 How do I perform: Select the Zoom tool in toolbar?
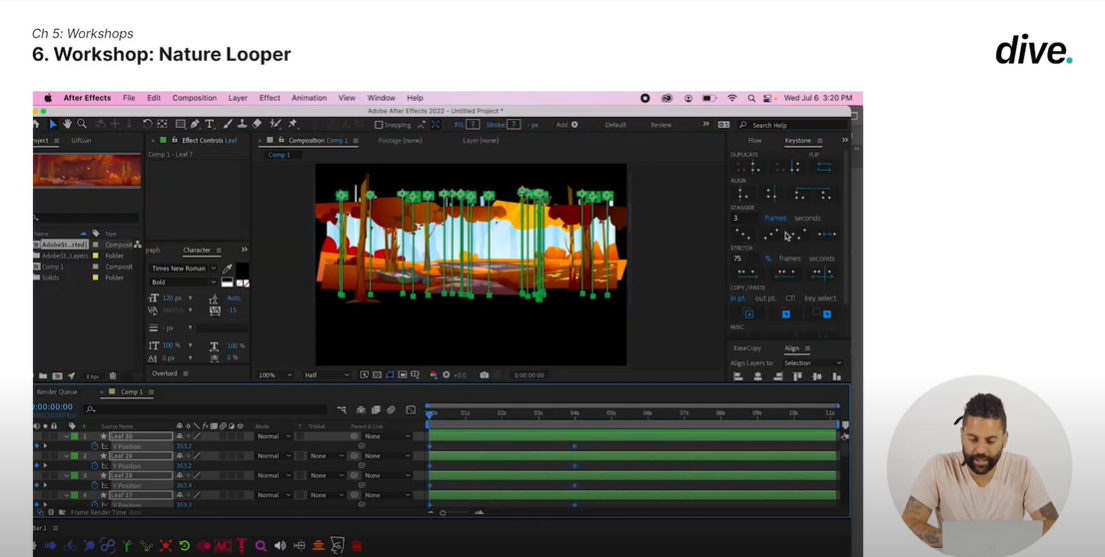click(x=82, y=125)
